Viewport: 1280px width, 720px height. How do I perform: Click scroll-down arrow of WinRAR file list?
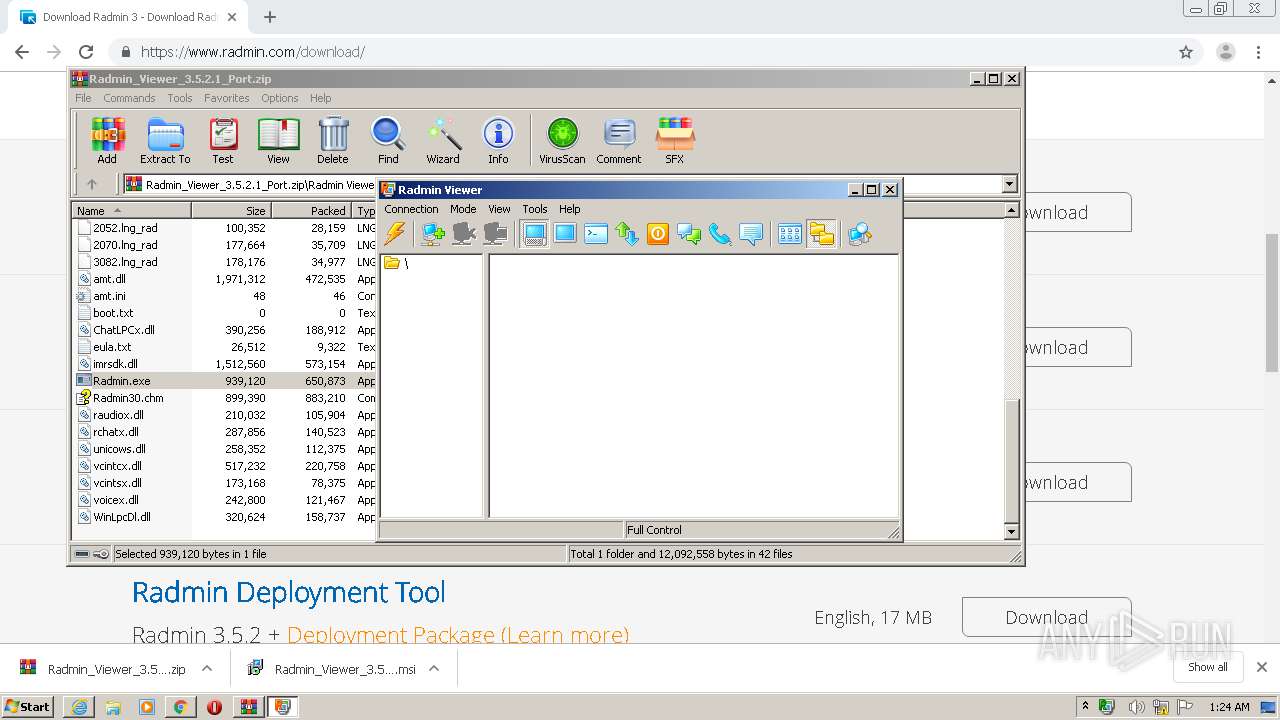click(x=1010, y=532)
